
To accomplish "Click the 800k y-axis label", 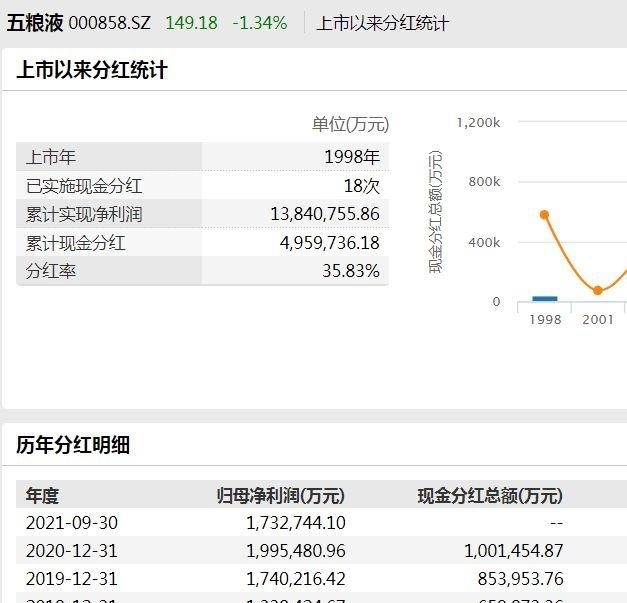I will [484, 182].
